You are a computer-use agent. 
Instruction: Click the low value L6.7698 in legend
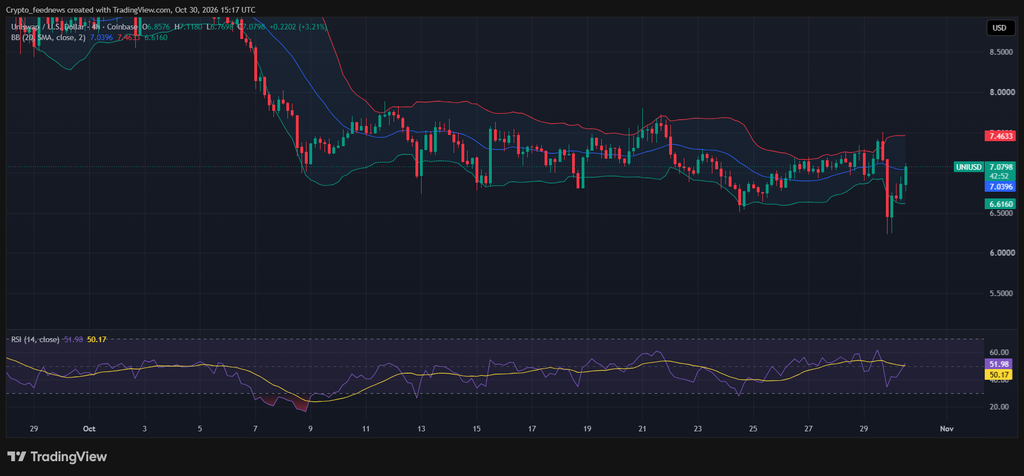pos(221,27)
